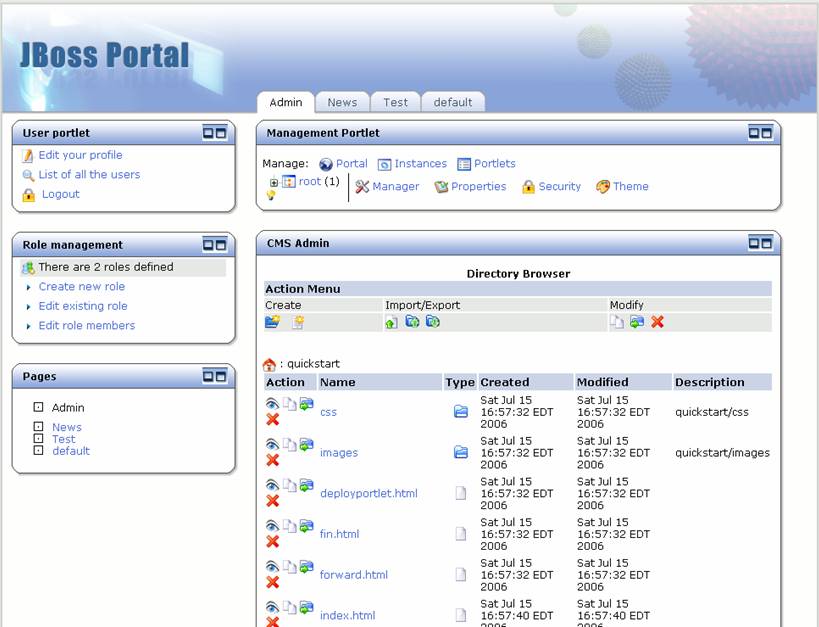819x627 pixels.
Task: Delete deployportlet.html with red X
Action: pyautogui.click(x=272, y=501)
